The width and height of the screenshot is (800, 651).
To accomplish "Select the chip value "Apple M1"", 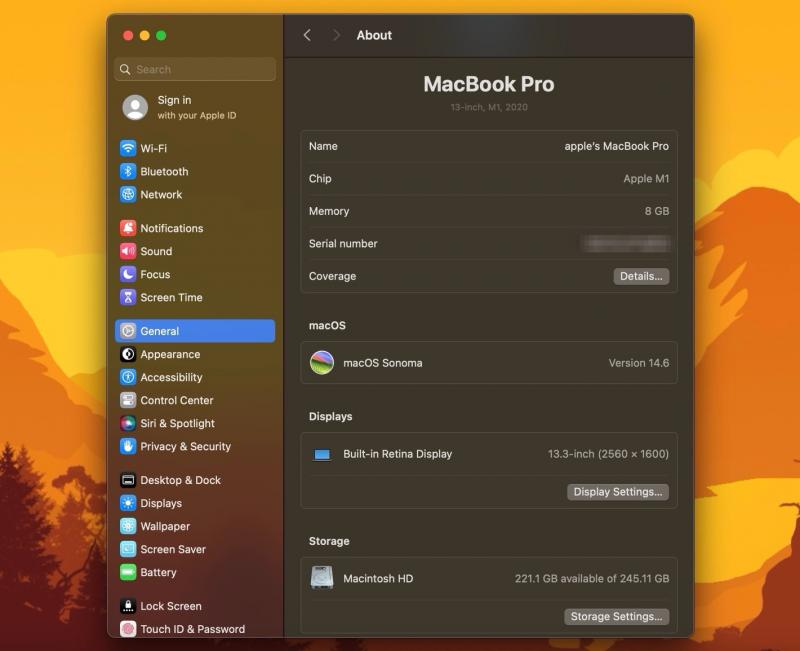I will [646, 179].
